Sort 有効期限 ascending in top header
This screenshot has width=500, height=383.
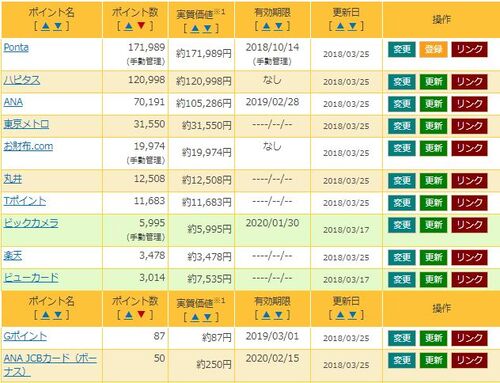266,26
